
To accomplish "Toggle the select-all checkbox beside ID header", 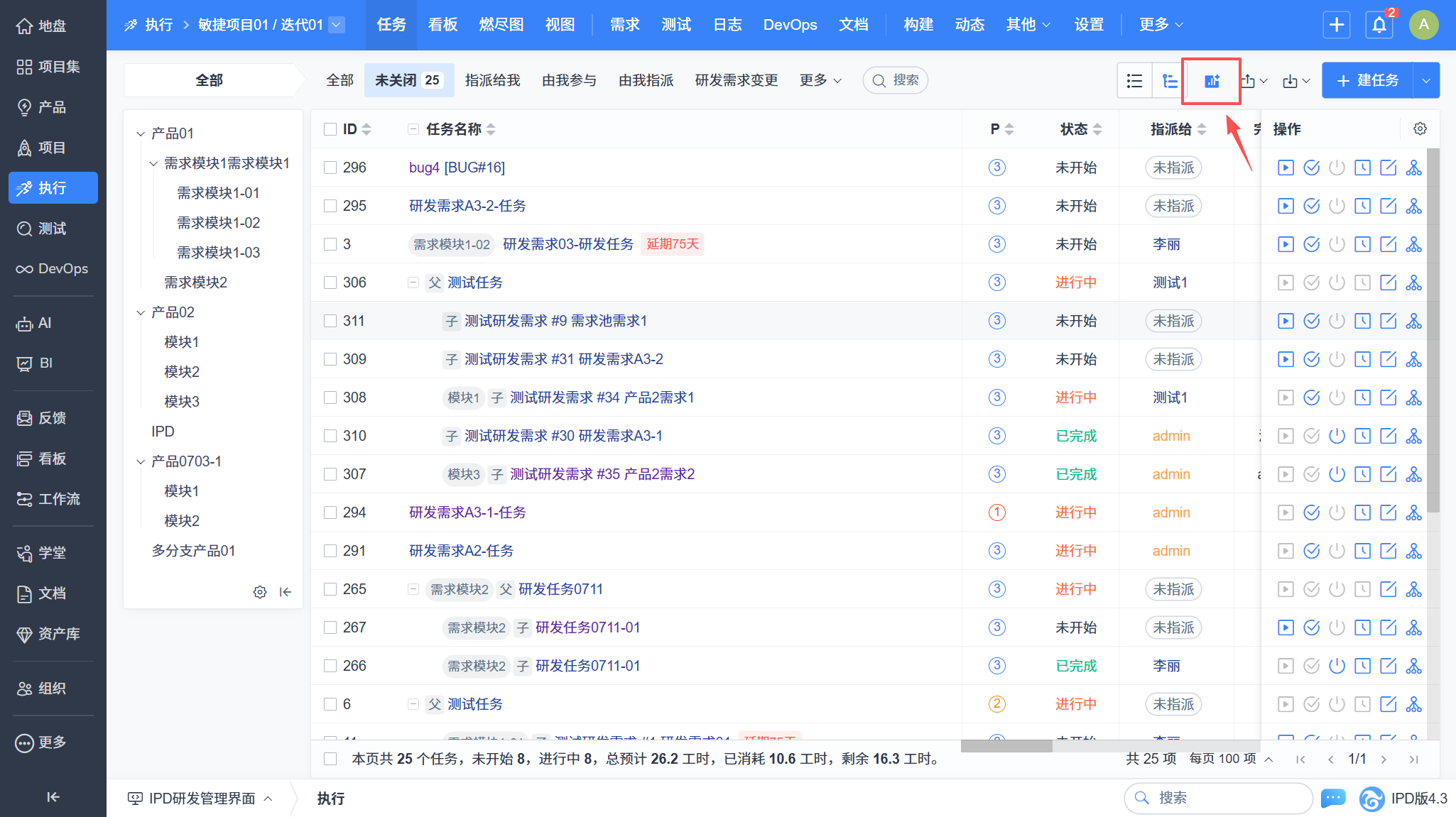I will [x=330, y=129].
